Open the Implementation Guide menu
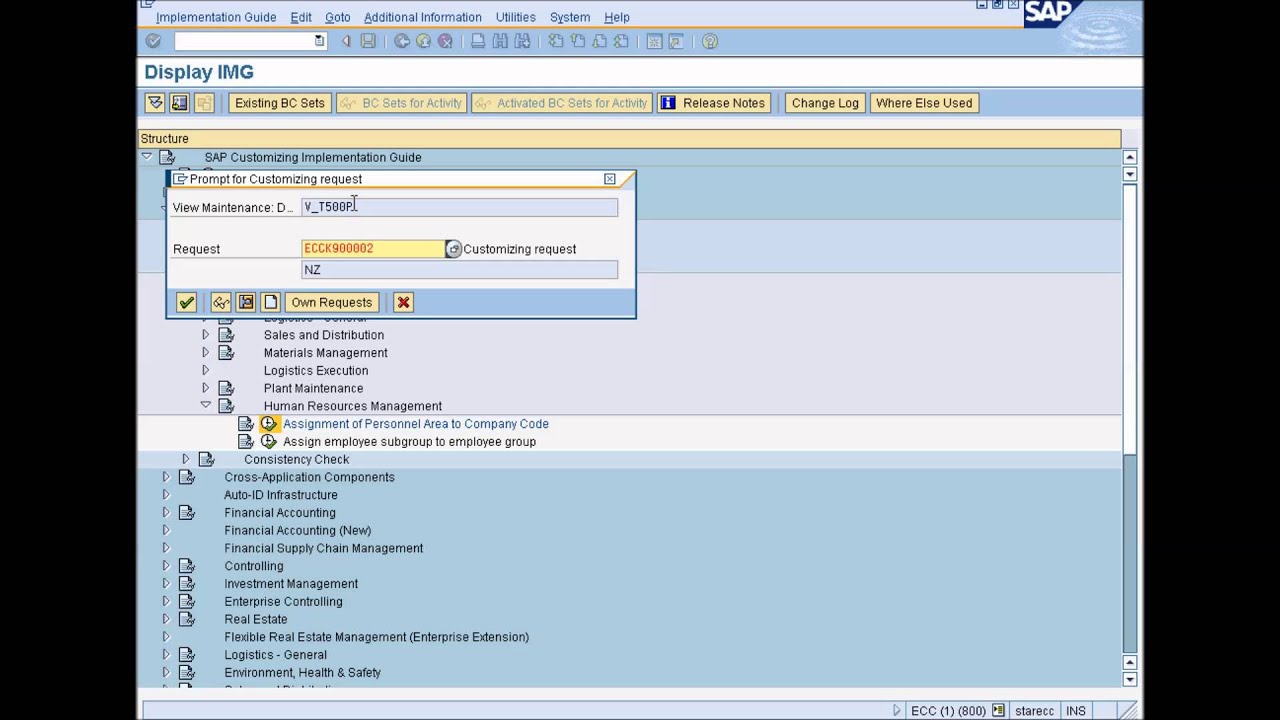This screenshot has width=1280, height=720. coord(216,17)
